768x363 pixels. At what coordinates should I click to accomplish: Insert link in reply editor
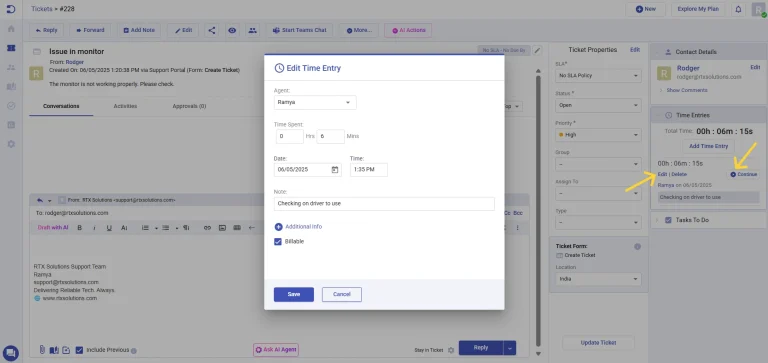pyautogui.click(x=207, y=228)
